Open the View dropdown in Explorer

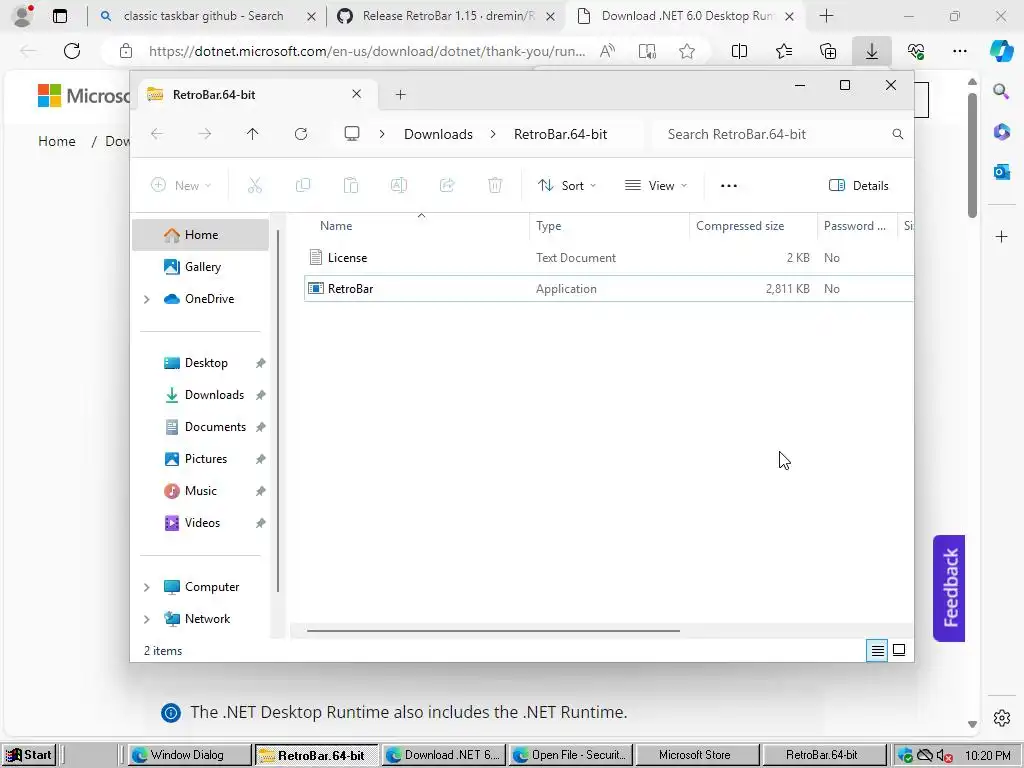pos(656,185)
